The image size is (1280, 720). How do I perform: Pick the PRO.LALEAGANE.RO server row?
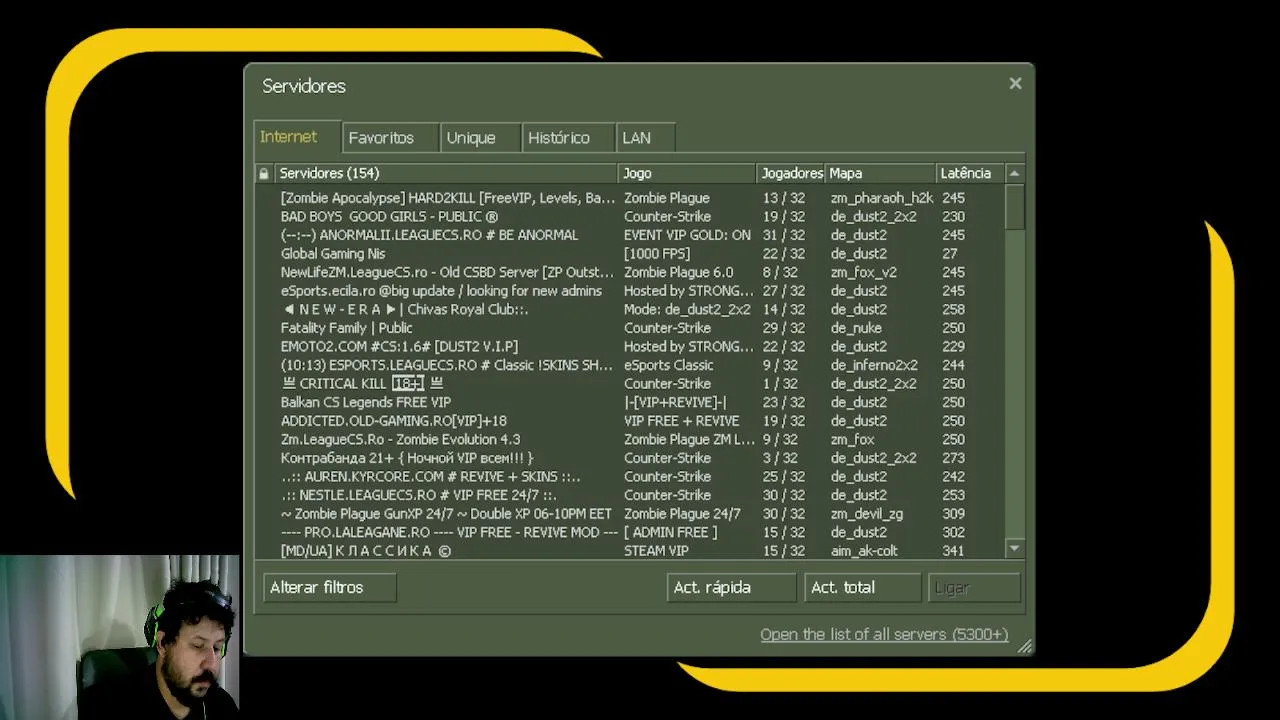[630, 532]
